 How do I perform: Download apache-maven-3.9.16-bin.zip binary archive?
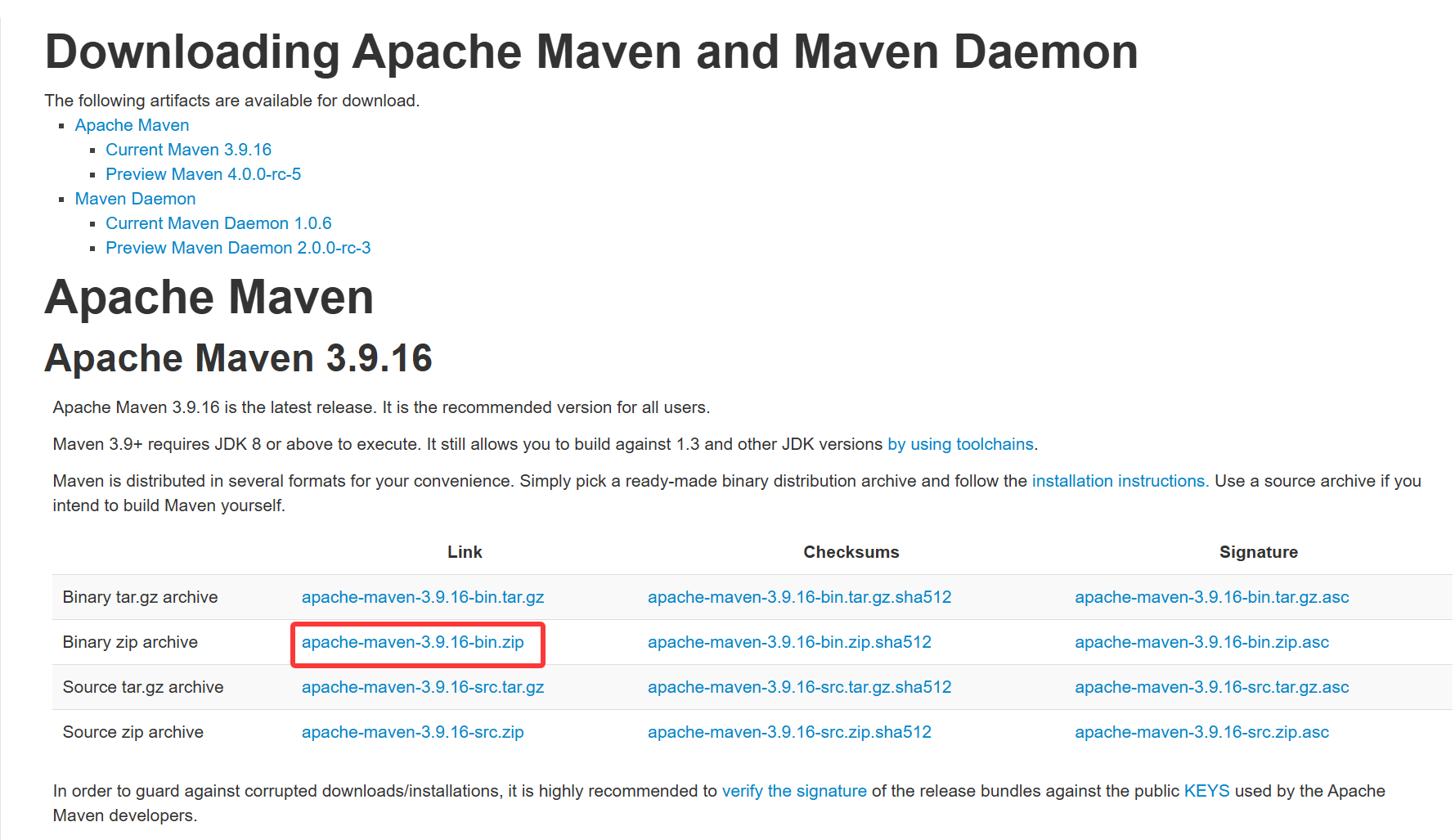click(413, 642)
